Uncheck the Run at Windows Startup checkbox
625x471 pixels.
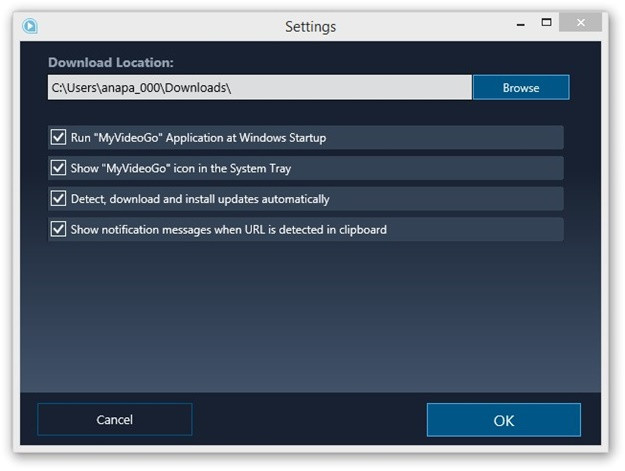coord(58,137)
